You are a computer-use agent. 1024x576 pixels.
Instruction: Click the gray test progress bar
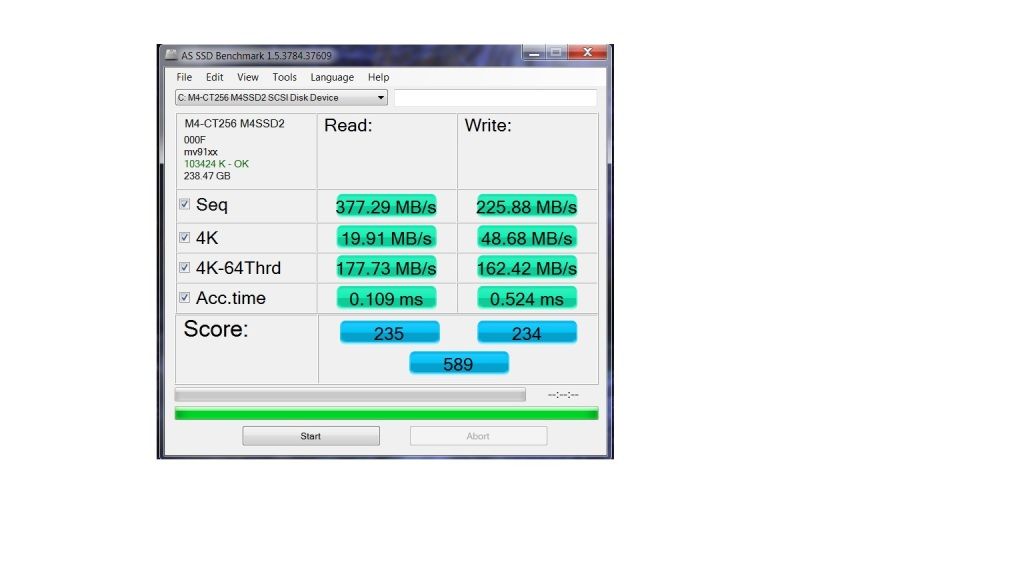point(350,394)
